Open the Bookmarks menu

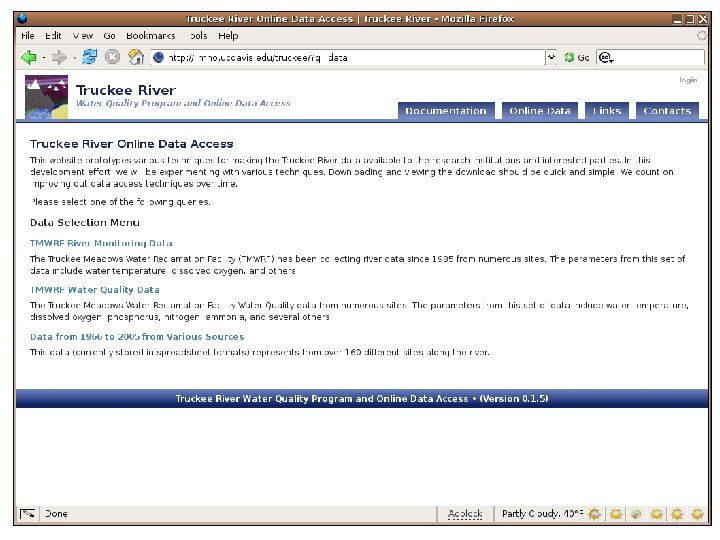click(151, 35)
